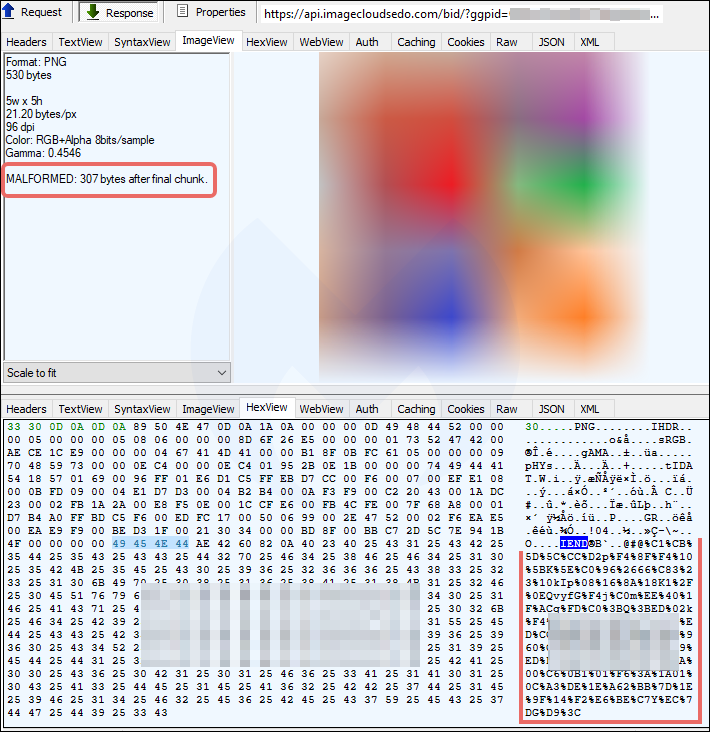Select upper TextView tab

[x=80, y=42]
